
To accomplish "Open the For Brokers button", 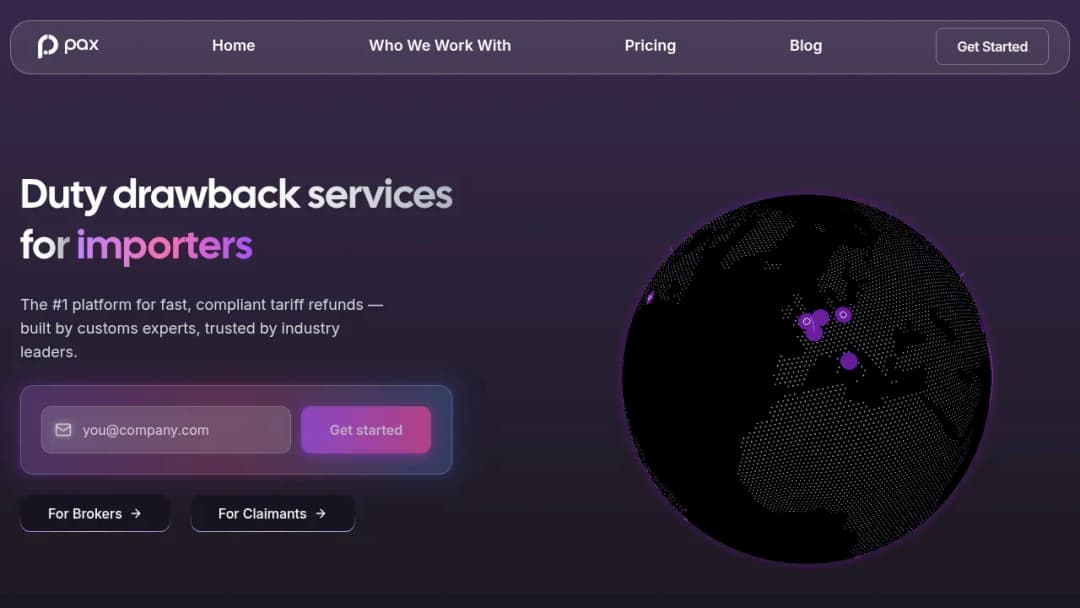I will tap(95, 514).
